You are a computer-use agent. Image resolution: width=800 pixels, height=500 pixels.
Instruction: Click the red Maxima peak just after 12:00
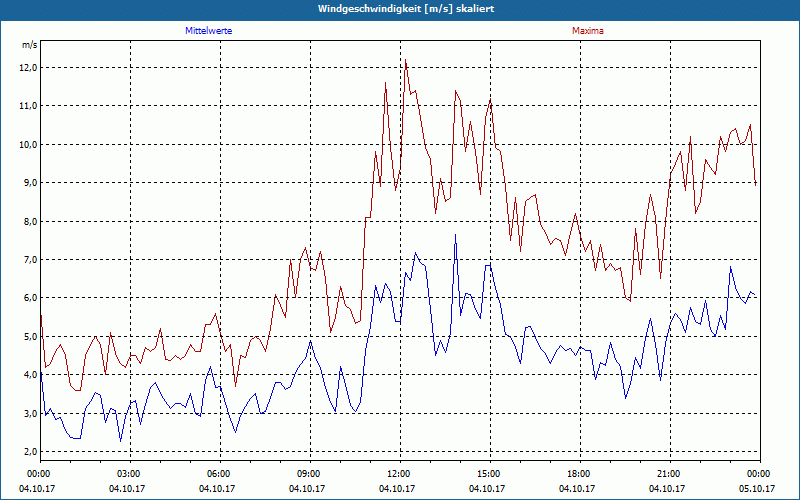(x=406, y=60)
